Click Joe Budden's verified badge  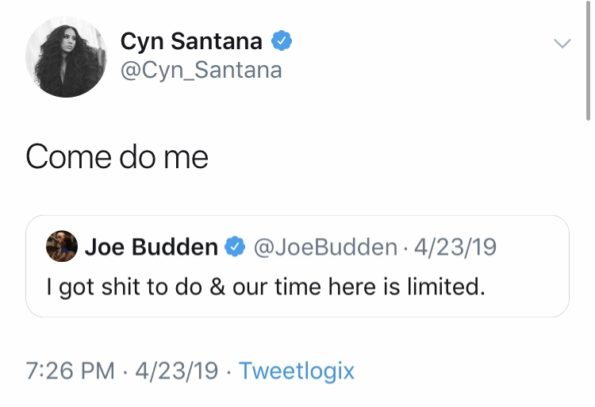(235, 247)
